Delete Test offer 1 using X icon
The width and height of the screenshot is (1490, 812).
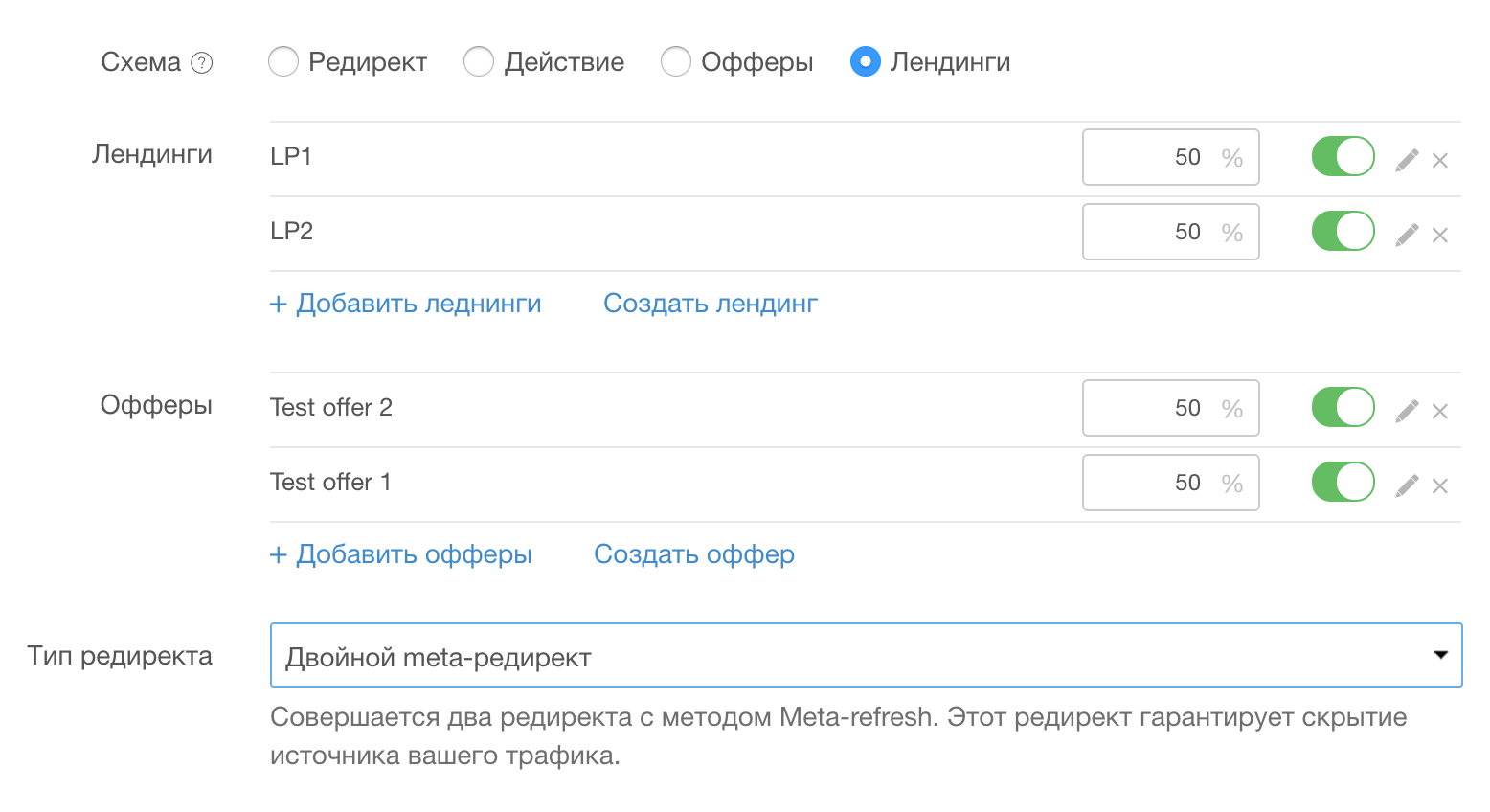(x=1439, y=486)
